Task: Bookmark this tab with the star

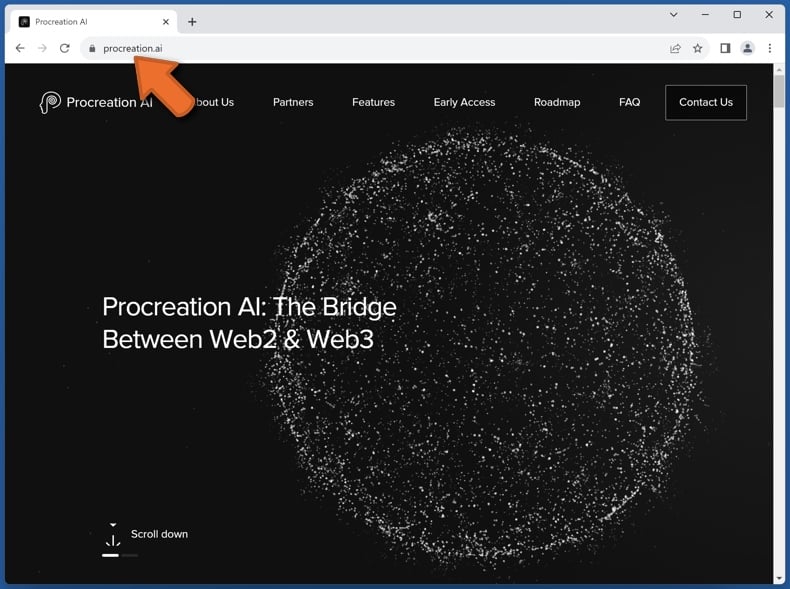Action: point(697,48)
